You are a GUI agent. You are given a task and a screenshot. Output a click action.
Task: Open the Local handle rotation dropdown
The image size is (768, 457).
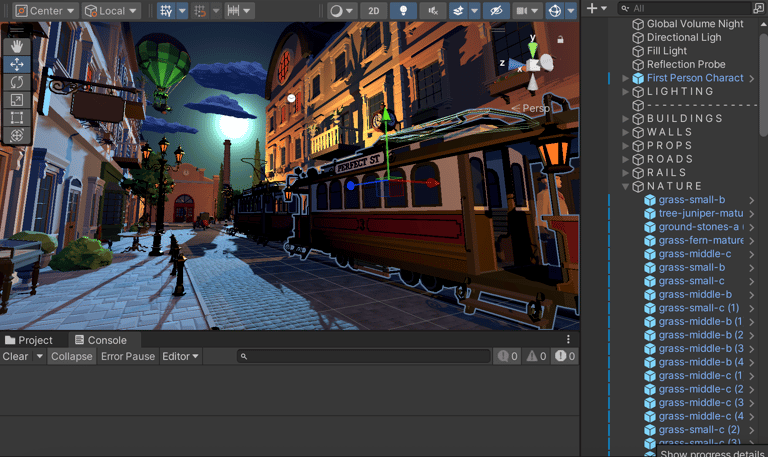[x=110, y=11]
